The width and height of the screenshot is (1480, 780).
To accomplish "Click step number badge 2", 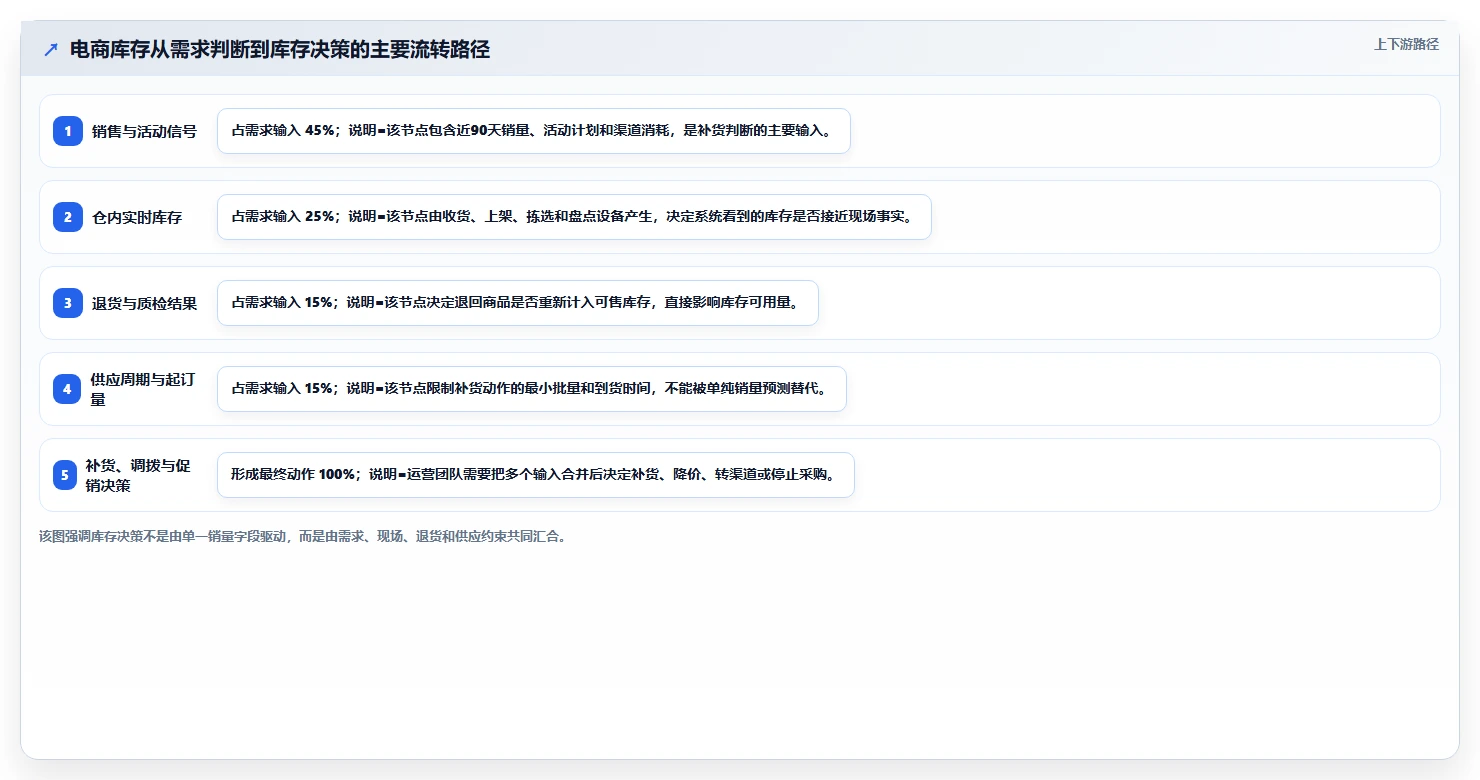I will (x=68, y=217).
